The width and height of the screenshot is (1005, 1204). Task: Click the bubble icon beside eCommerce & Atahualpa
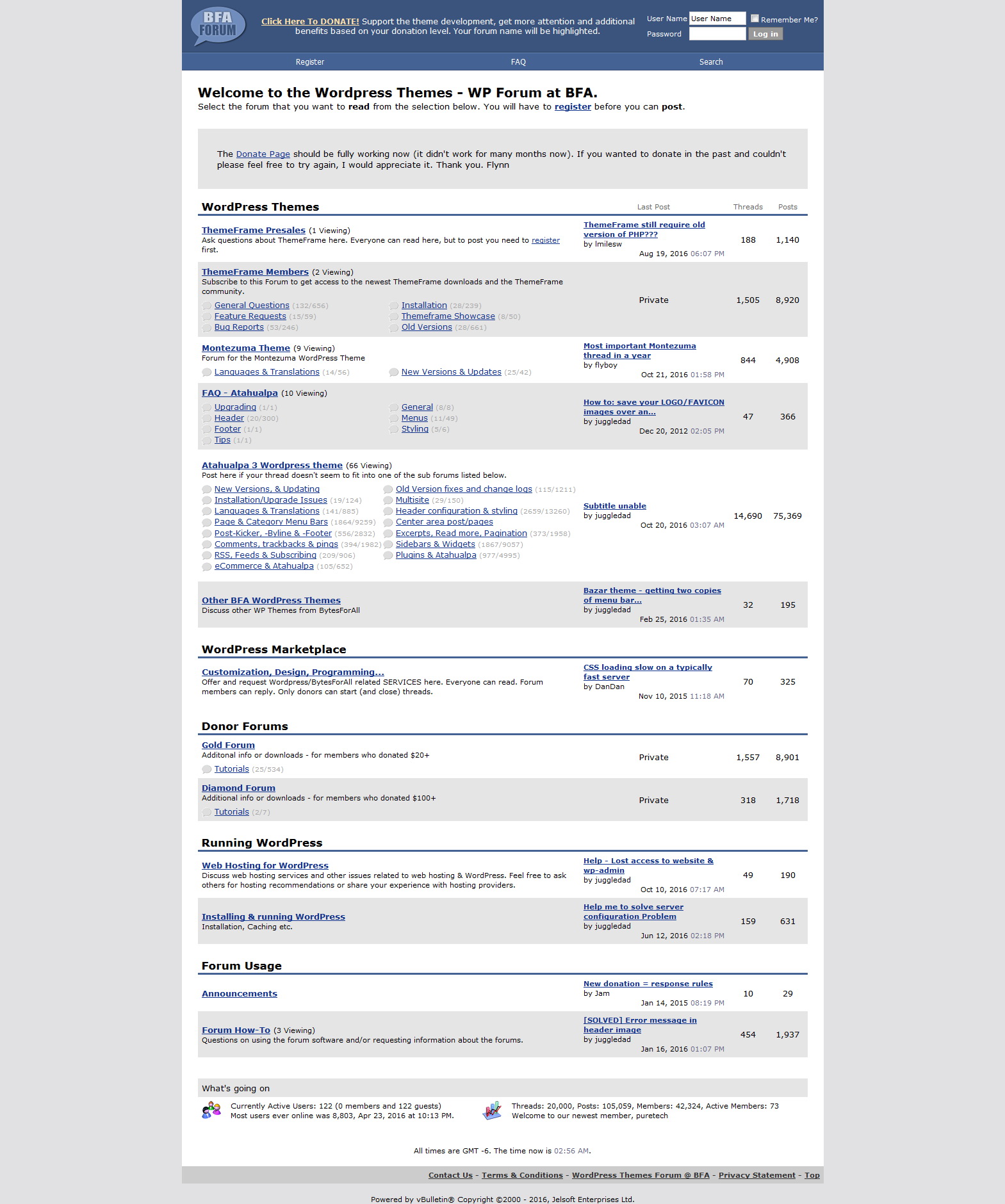click(207, 567)
